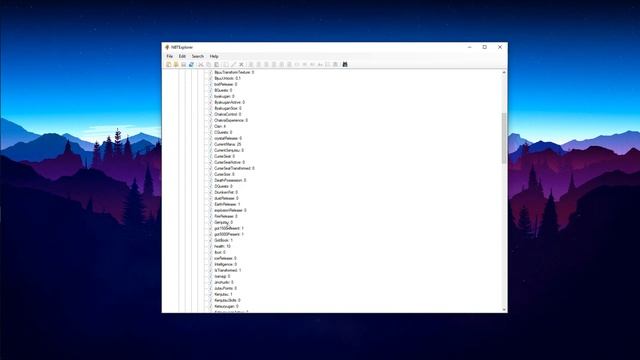Select the 'ByakuganActive: 0' tag
This screenshot has width=640, height=360.
pos(229,102)
